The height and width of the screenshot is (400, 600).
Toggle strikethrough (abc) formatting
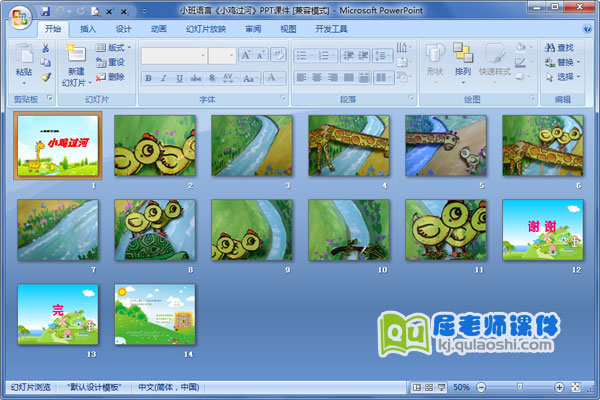tap(196, 78)
